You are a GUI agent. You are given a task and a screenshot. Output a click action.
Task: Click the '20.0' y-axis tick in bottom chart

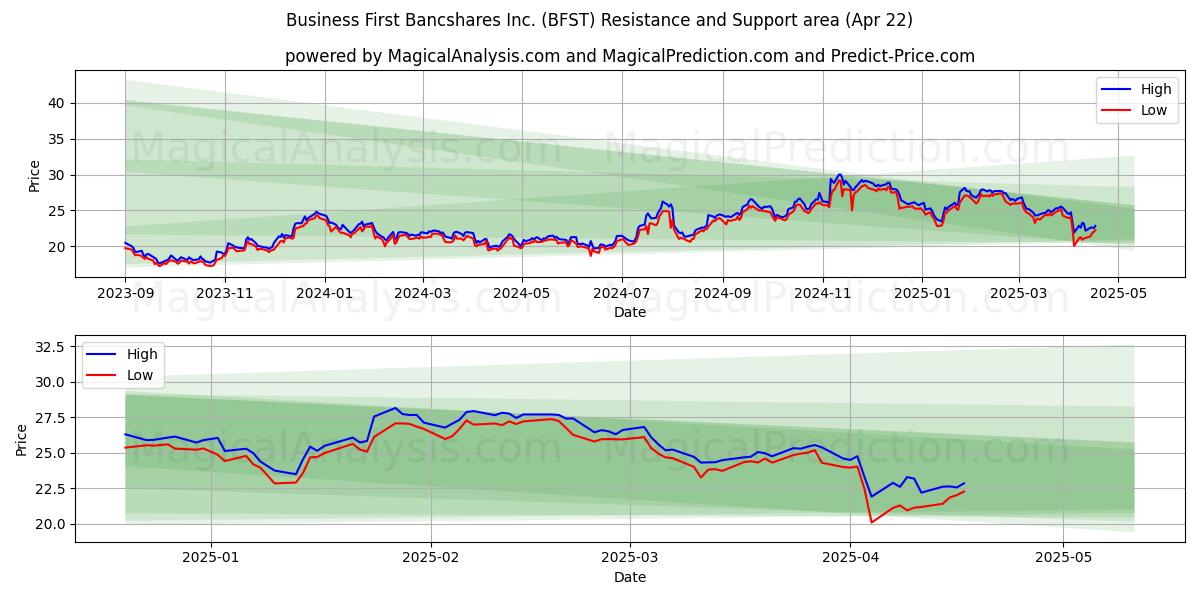[51, 524]
